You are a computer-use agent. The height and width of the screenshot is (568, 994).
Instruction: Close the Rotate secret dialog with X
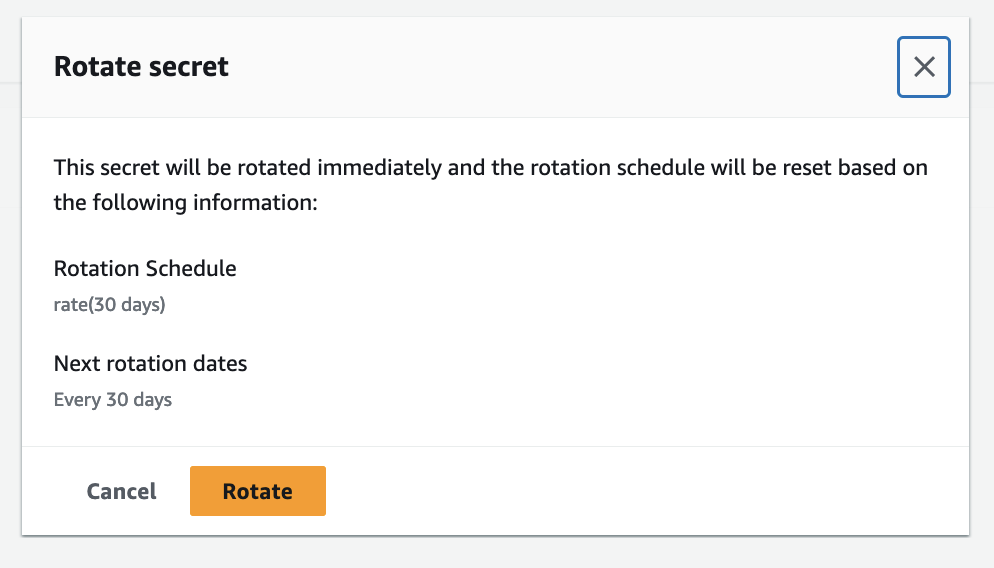point(924,67)
